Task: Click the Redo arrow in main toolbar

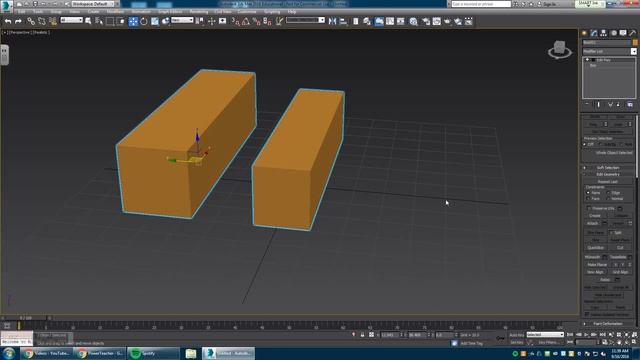Action: (x=18, y=21)
